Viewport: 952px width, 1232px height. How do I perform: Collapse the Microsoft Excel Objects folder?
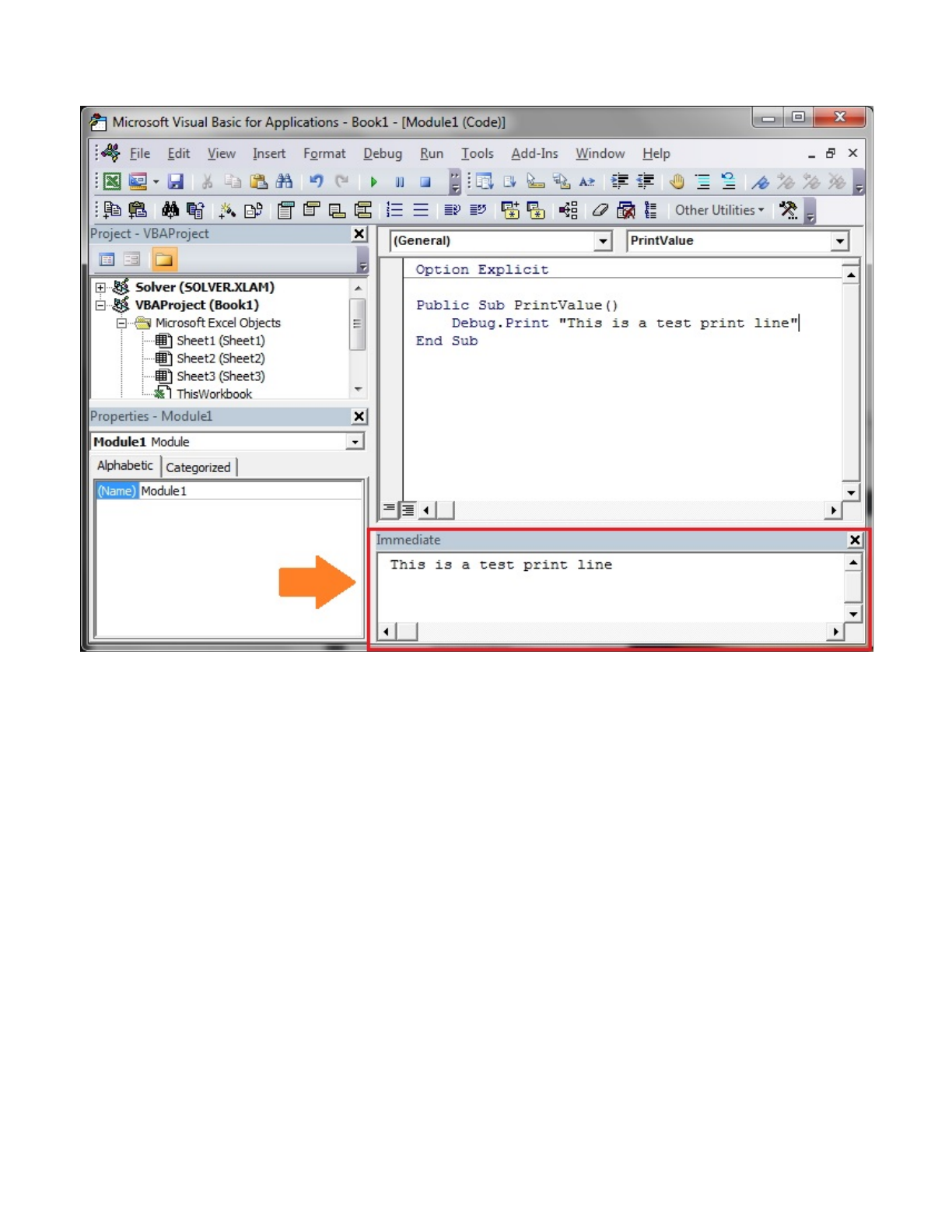121,324
